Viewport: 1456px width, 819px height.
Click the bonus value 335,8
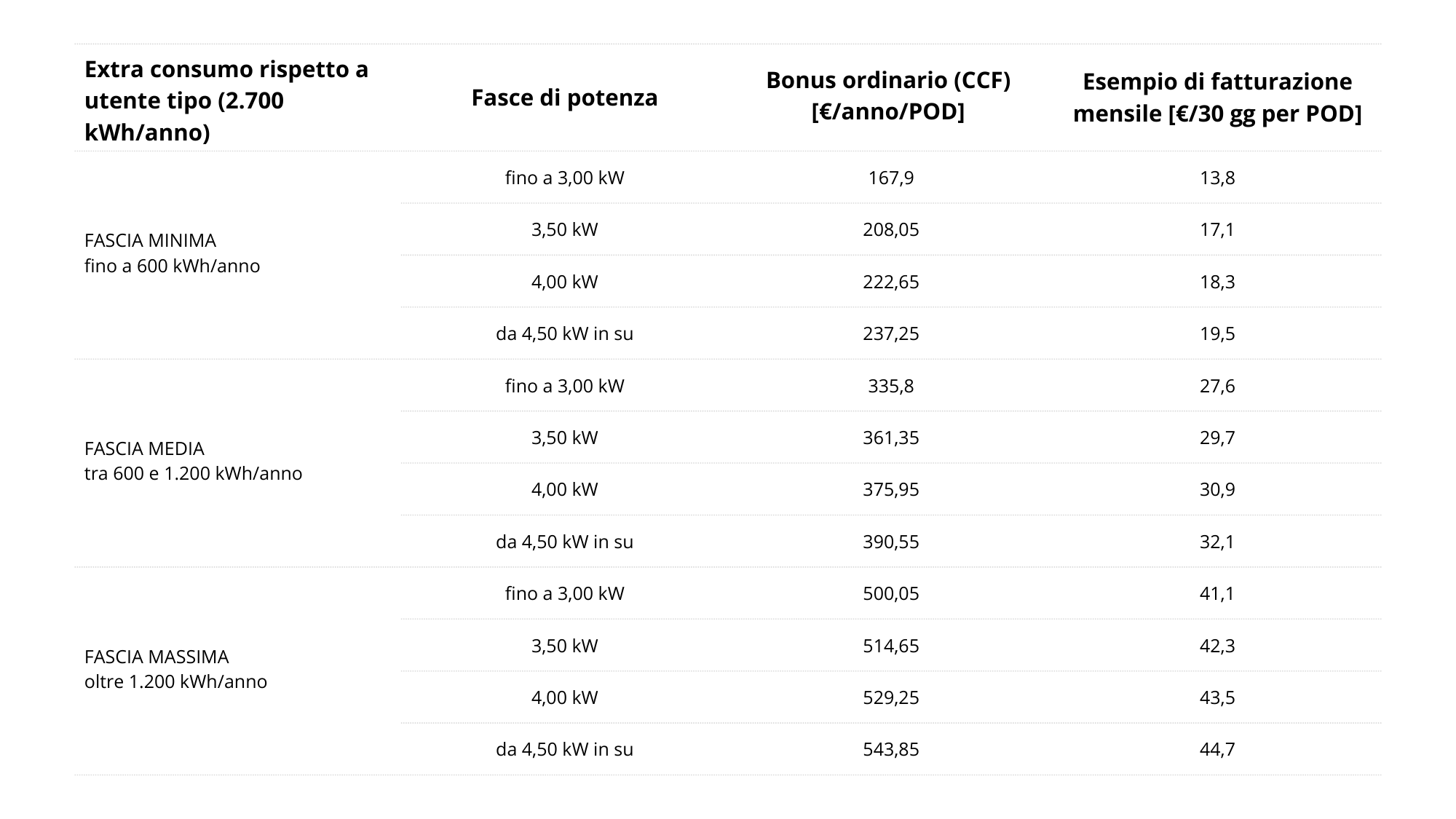[890, 386]
